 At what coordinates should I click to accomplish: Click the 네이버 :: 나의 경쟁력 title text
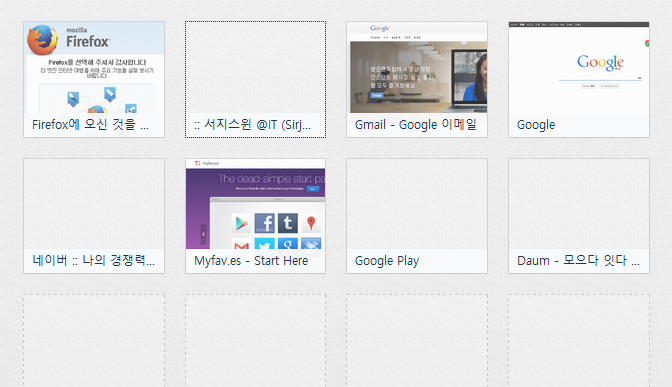[x=93, y=261]
